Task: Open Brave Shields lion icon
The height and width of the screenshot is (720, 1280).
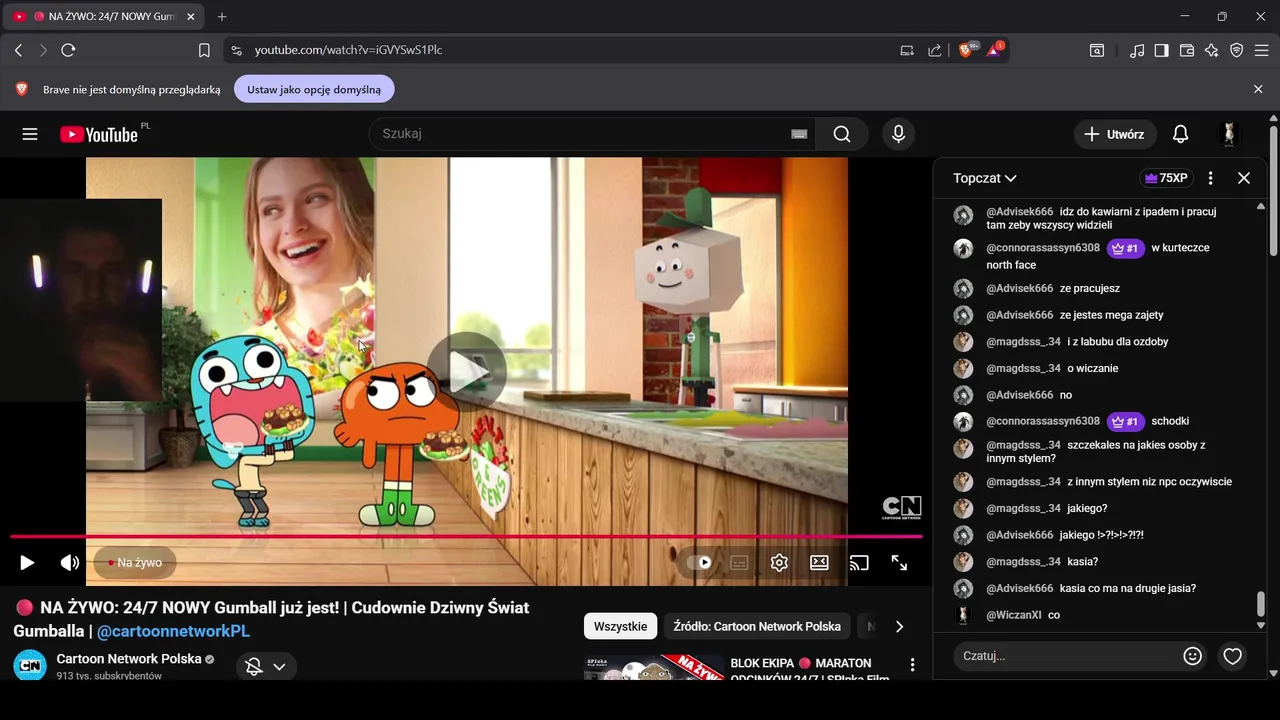Action: tap(967, 49)
